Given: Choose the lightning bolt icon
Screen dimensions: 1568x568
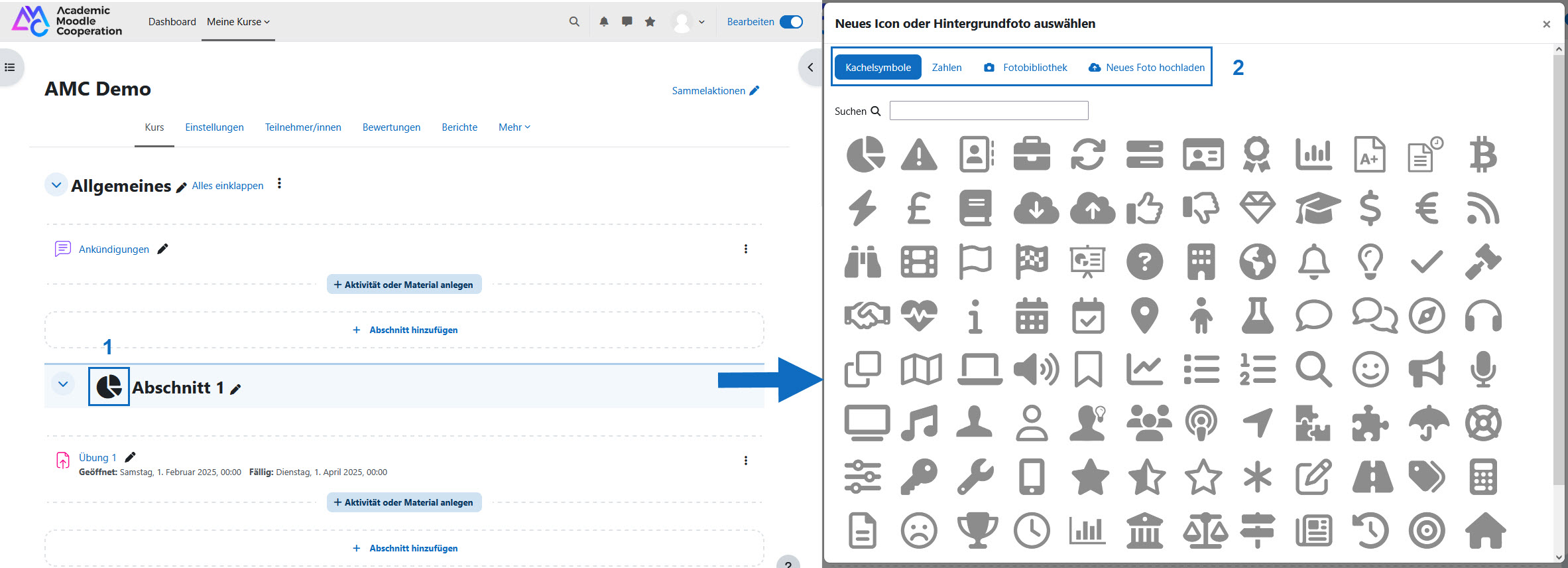Looking at the screenshot, I should [x=863, y=208].
